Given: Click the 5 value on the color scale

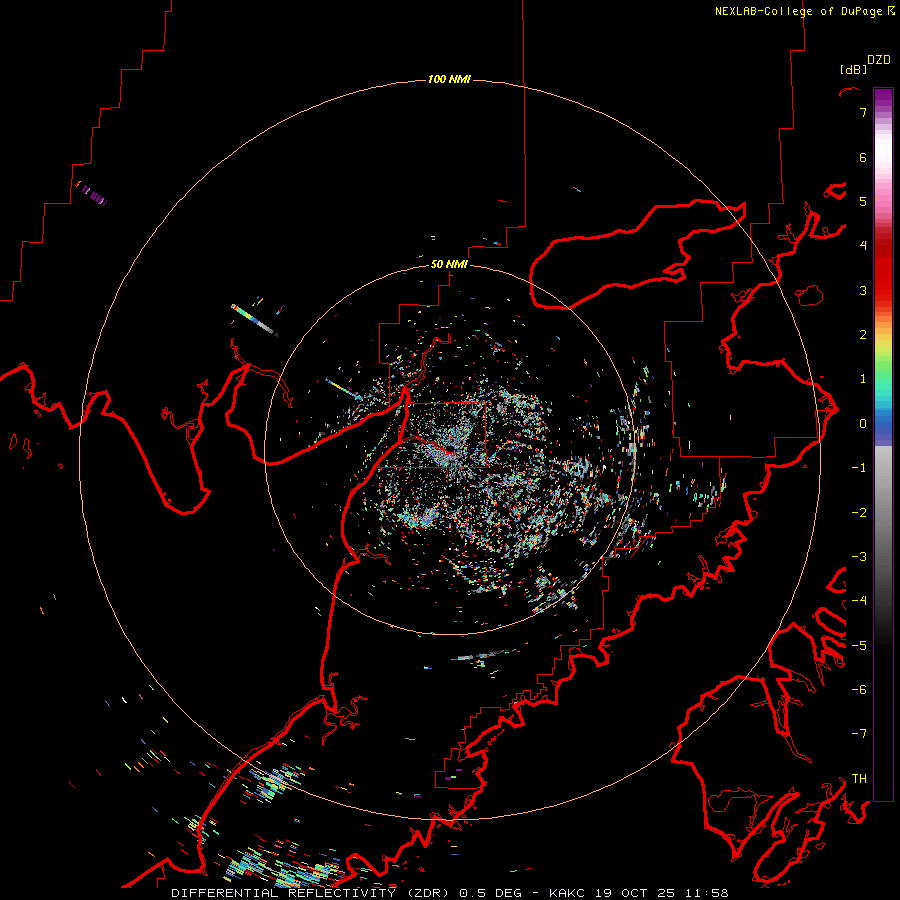Looking at the screenshot, I should point(863,201).
